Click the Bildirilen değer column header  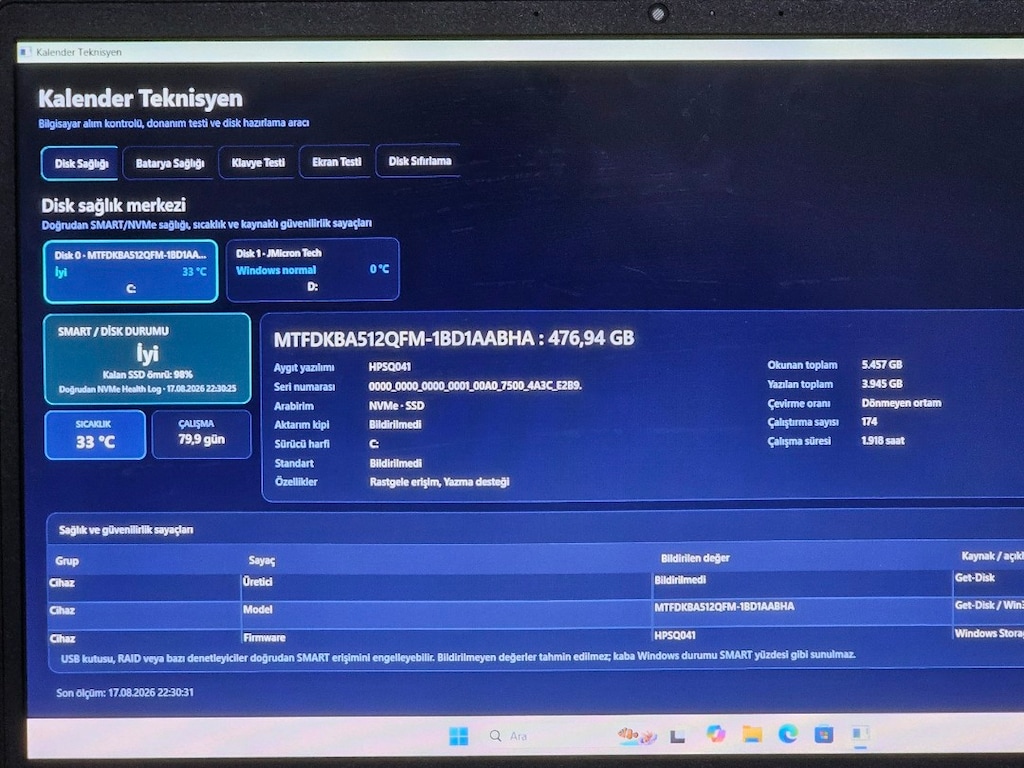[695, 558]
